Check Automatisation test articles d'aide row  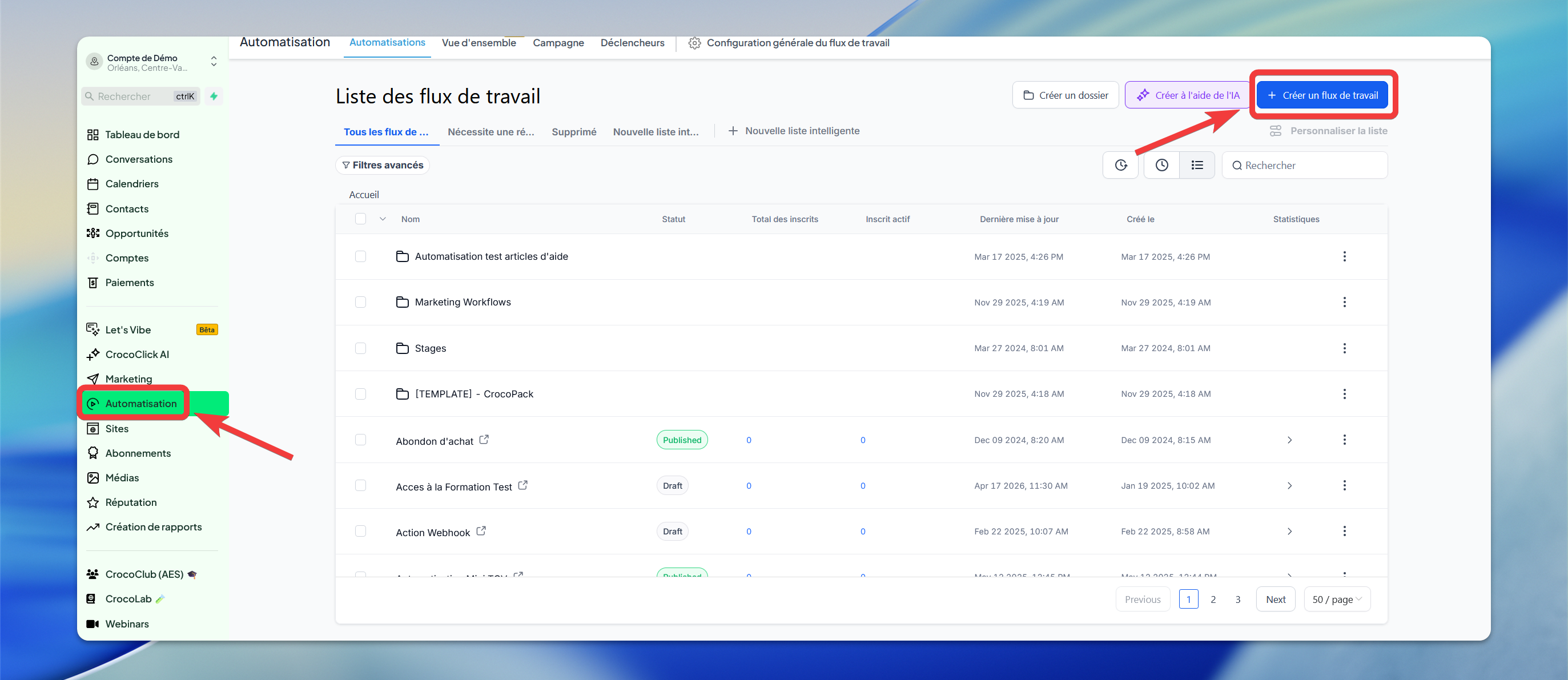(x=360, y=256)
